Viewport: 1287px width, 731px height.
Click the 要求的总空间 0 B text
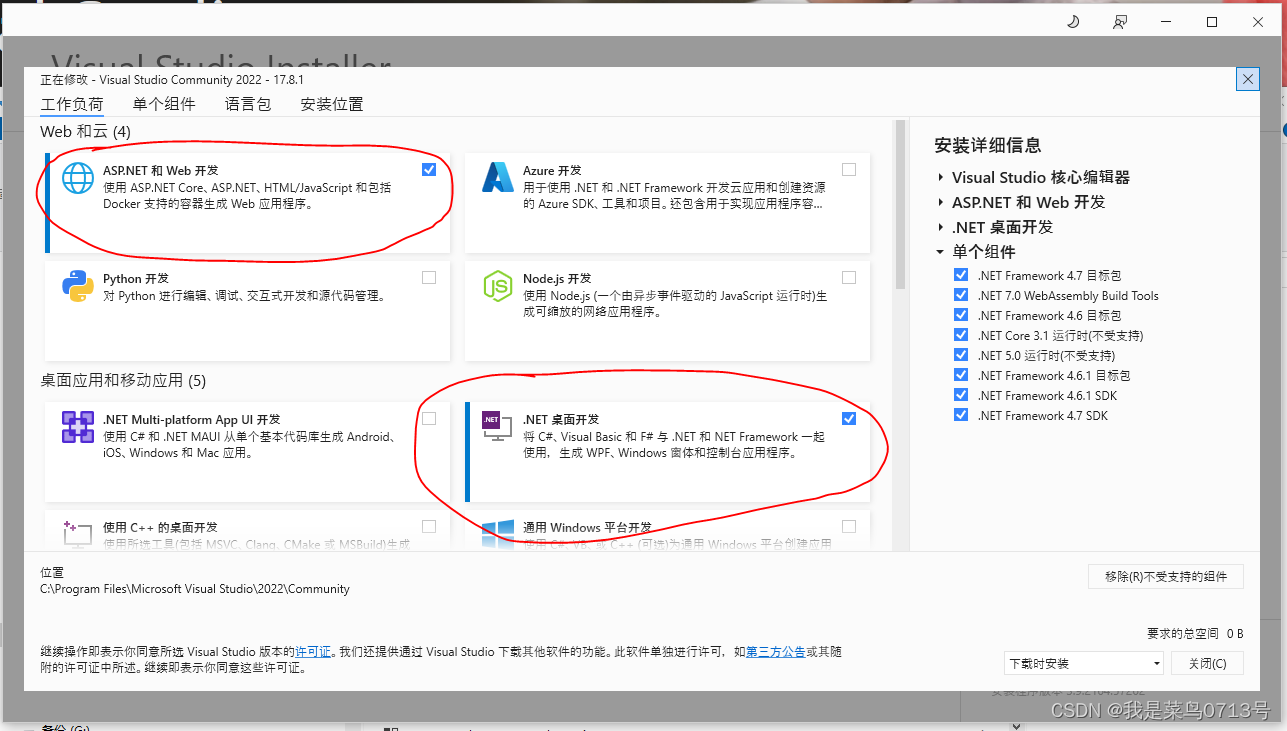[1195, 633]
